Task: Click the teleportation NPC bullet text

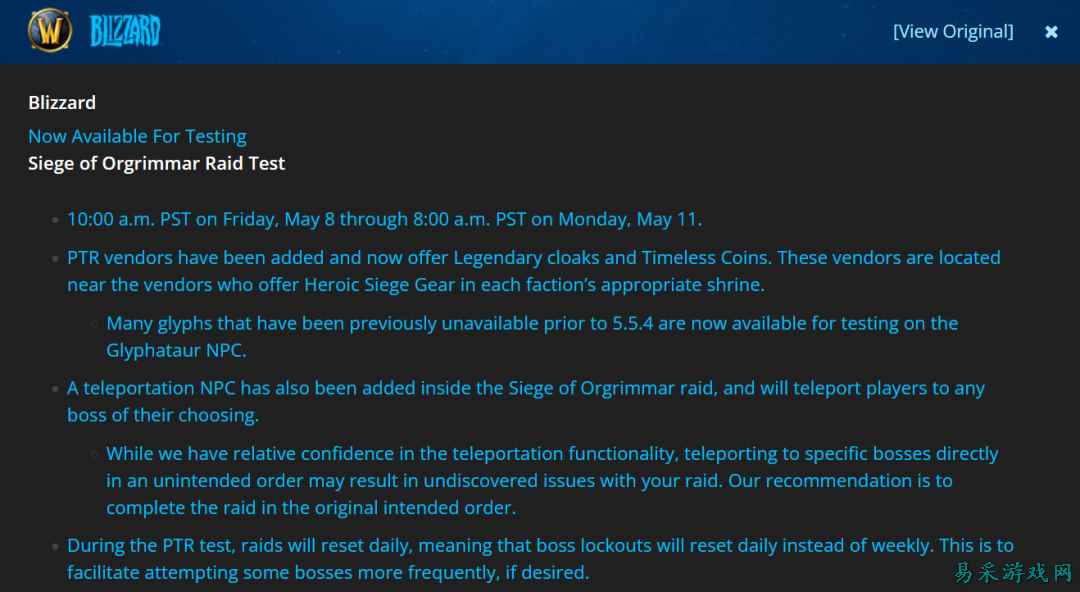Action: [x=526, y=401]
